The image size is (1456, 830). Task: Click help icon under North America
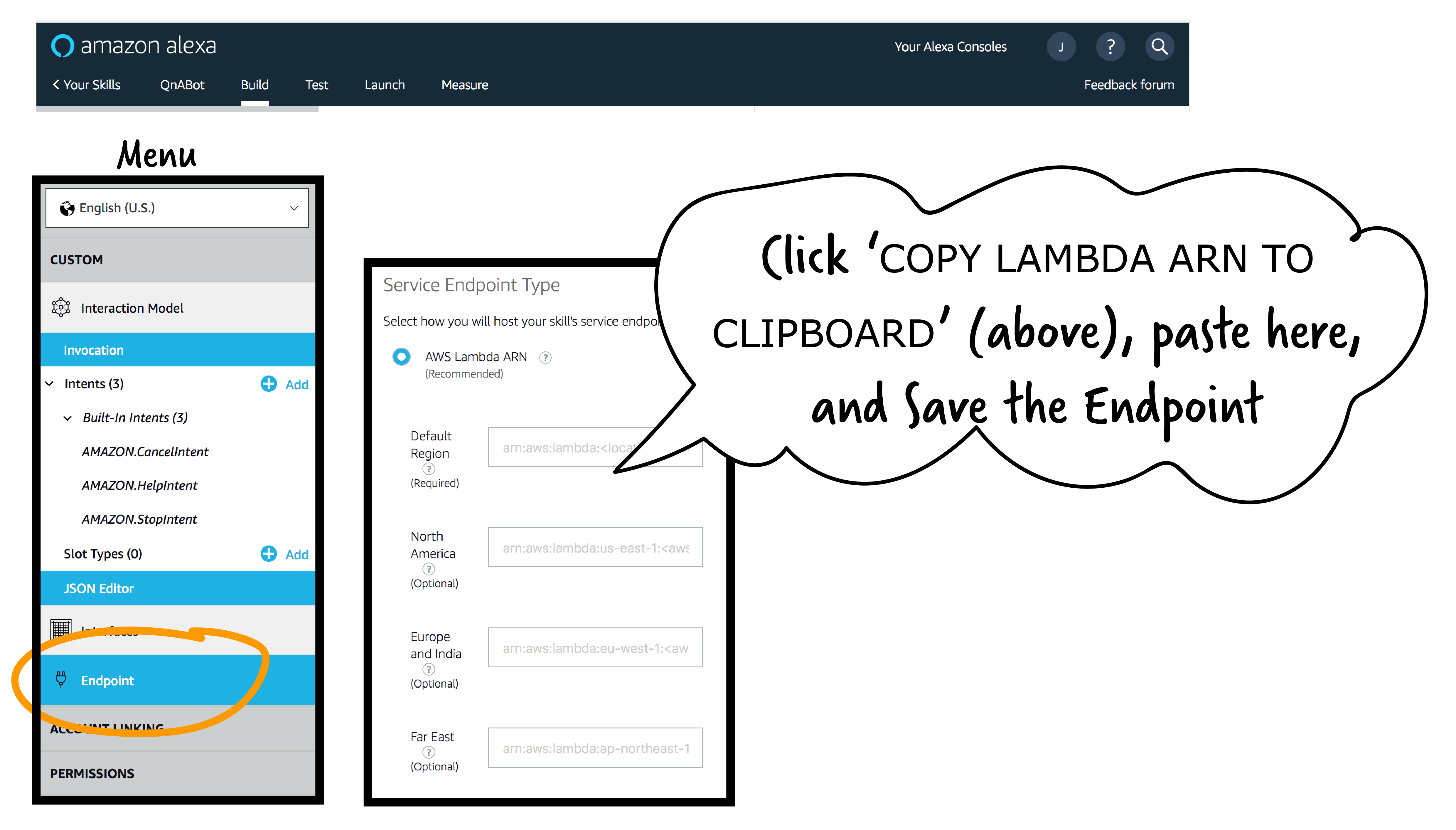click(429, 569)
